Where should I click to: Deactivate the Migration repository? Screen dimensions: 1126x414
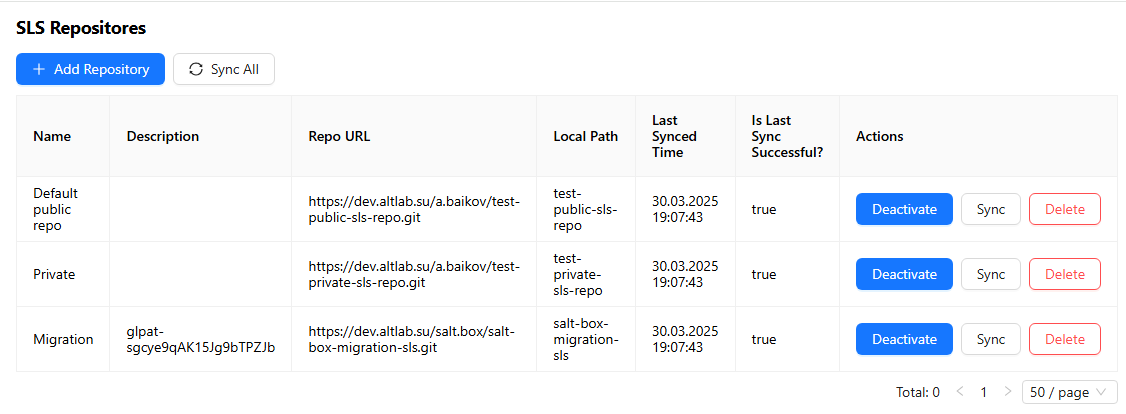click(x=904, y=339)
